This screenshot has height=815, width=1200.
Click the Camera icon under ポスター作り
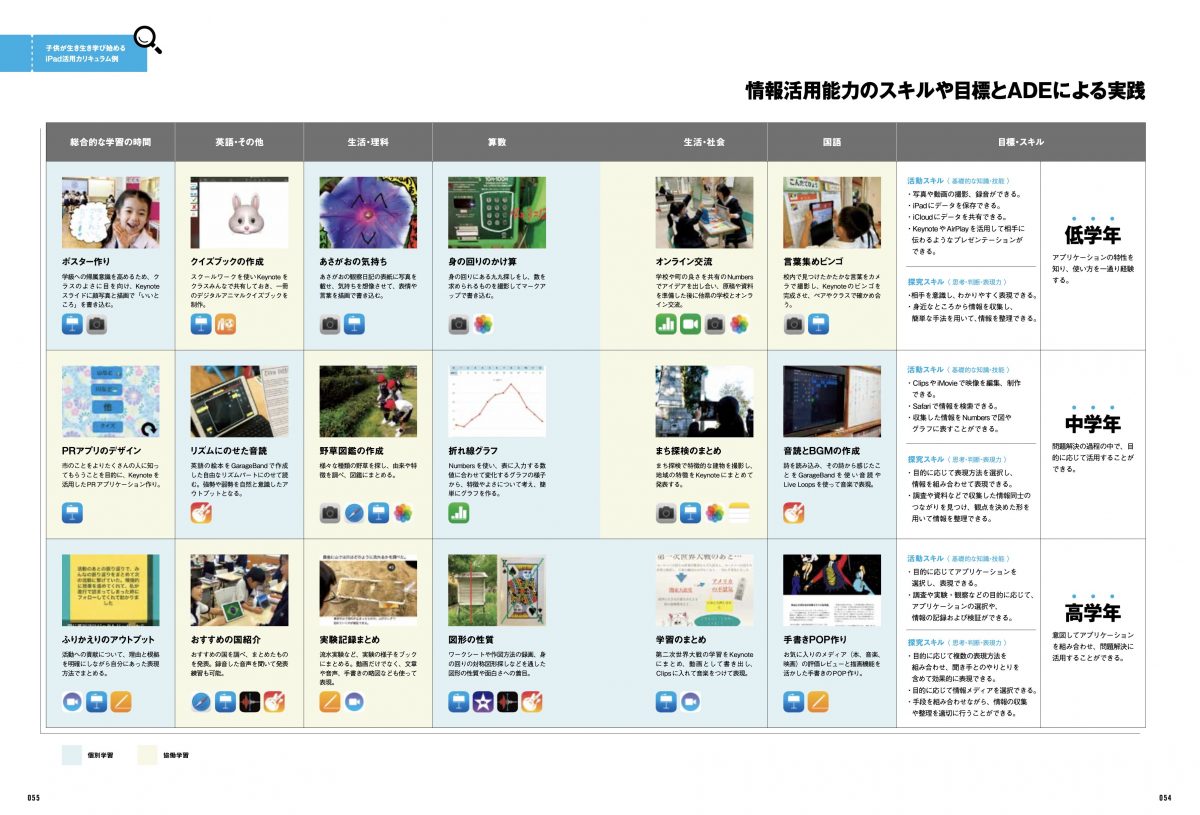coord(96,324)
